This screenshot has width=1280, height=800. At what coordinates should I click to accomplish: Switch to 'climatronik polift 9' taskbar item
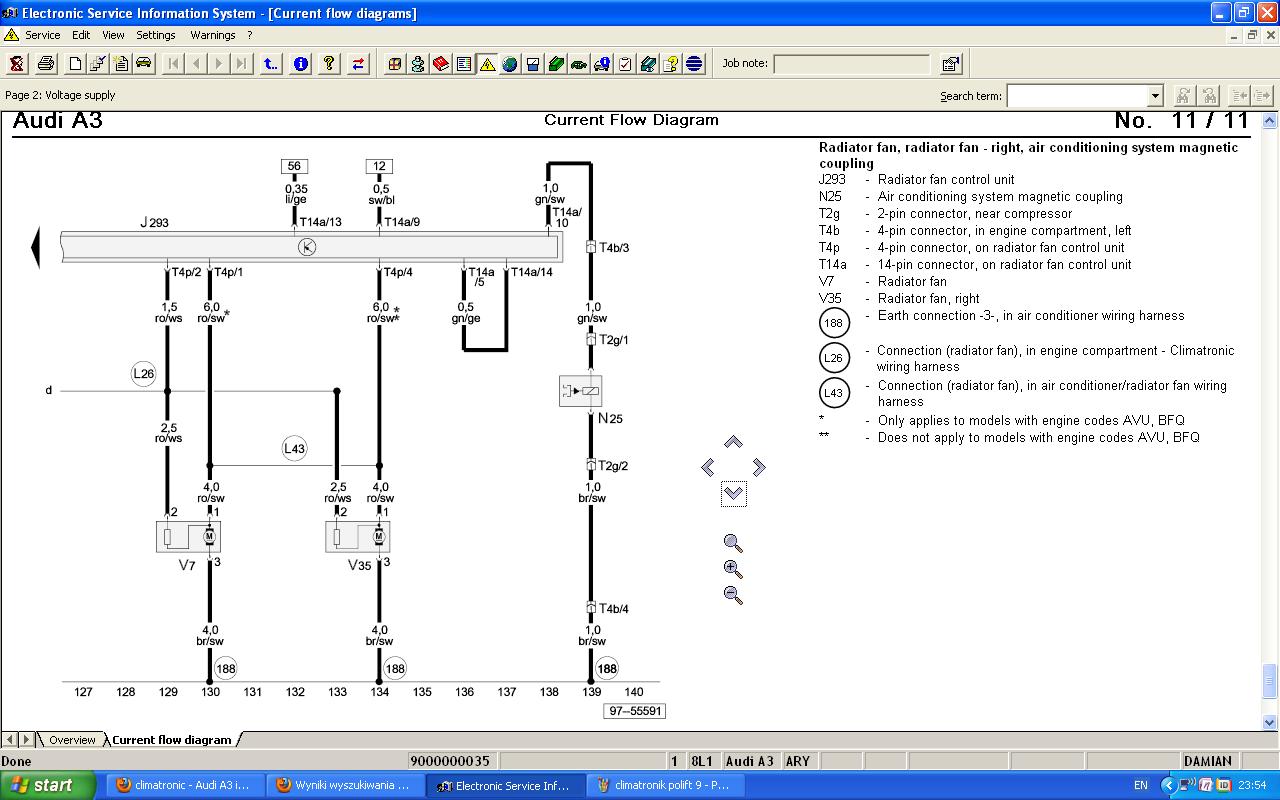point(666,785)
